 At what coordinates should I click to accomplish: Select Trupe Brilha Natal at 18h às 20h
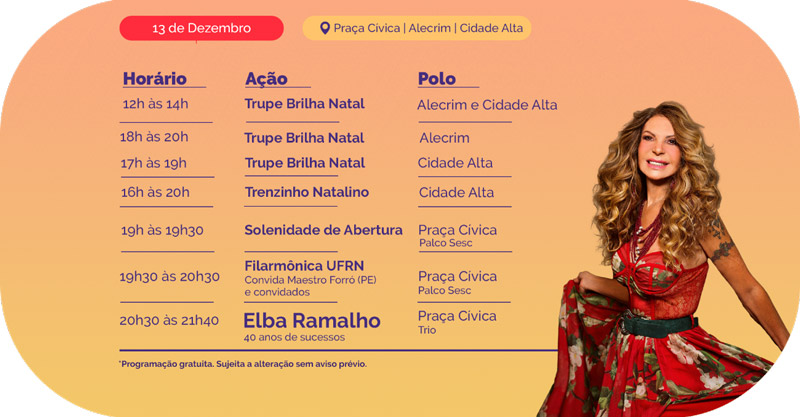click(304, 138)
